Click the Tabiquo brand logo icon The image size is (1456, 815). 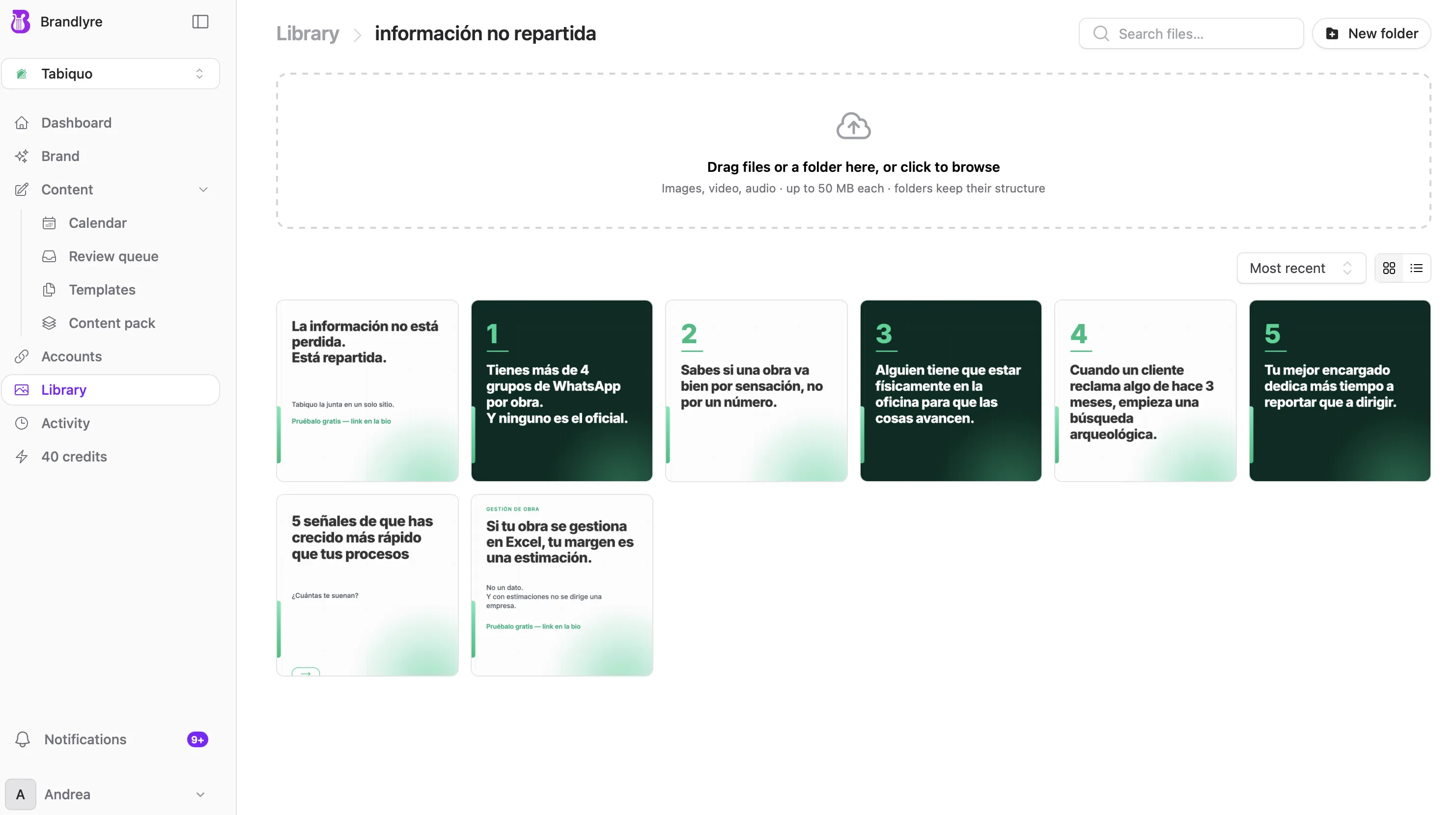tap(22, 74)
